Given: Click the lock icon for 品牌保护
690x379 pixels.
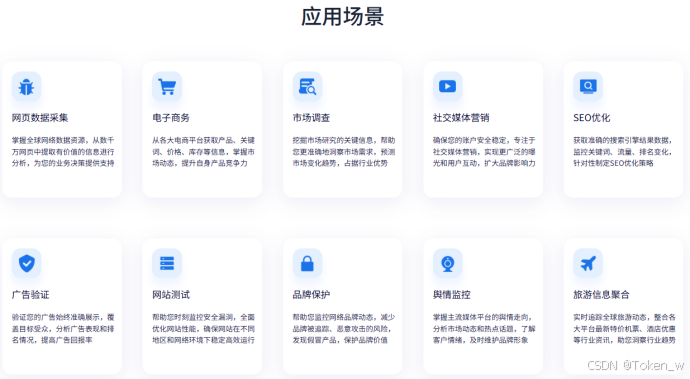Looking at the screenshot, I should (307, 263).
